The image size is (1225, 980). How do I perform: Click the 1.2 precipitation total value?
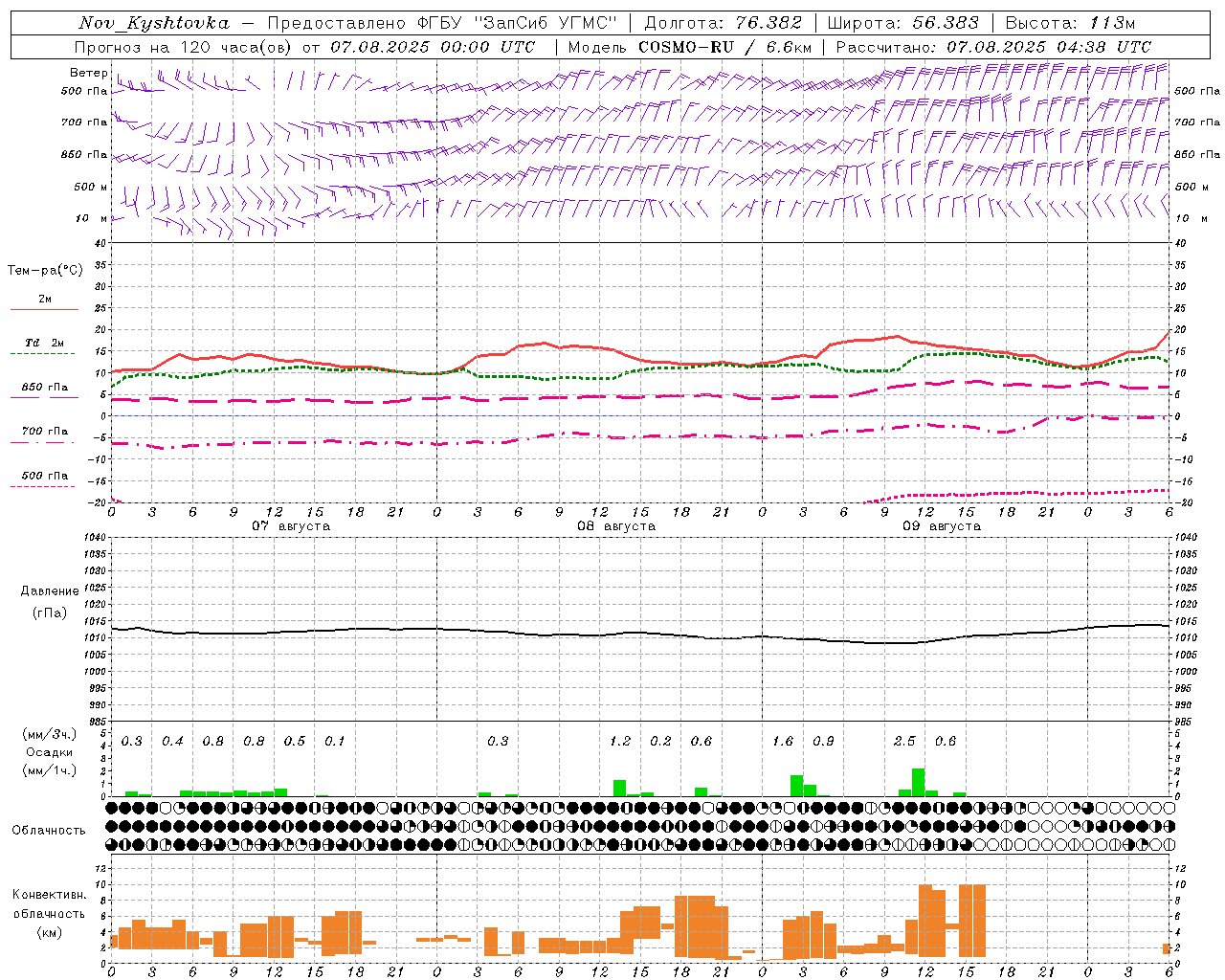click(x=620, y=742)
